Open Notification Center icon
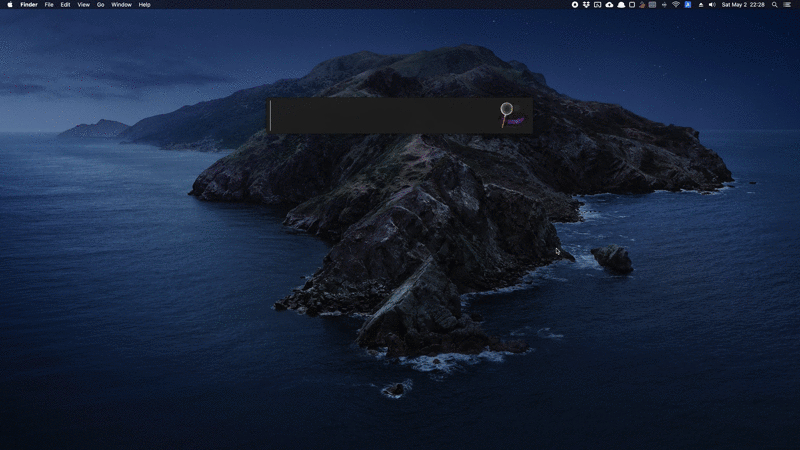 point(787,5)
